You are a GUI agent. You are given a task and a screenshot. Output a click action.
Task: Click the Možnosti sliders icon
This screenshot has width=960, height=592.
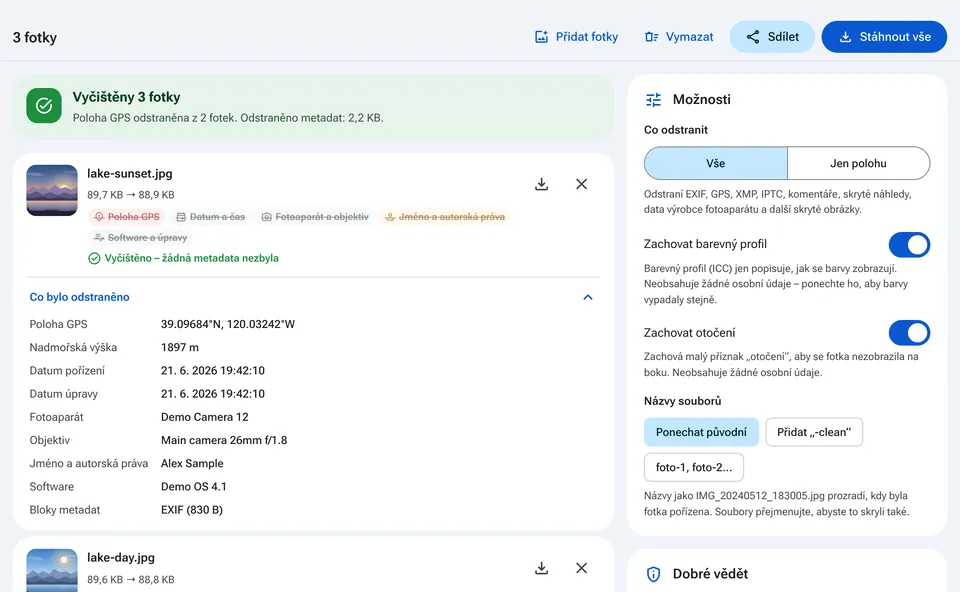tap(653, 100)
